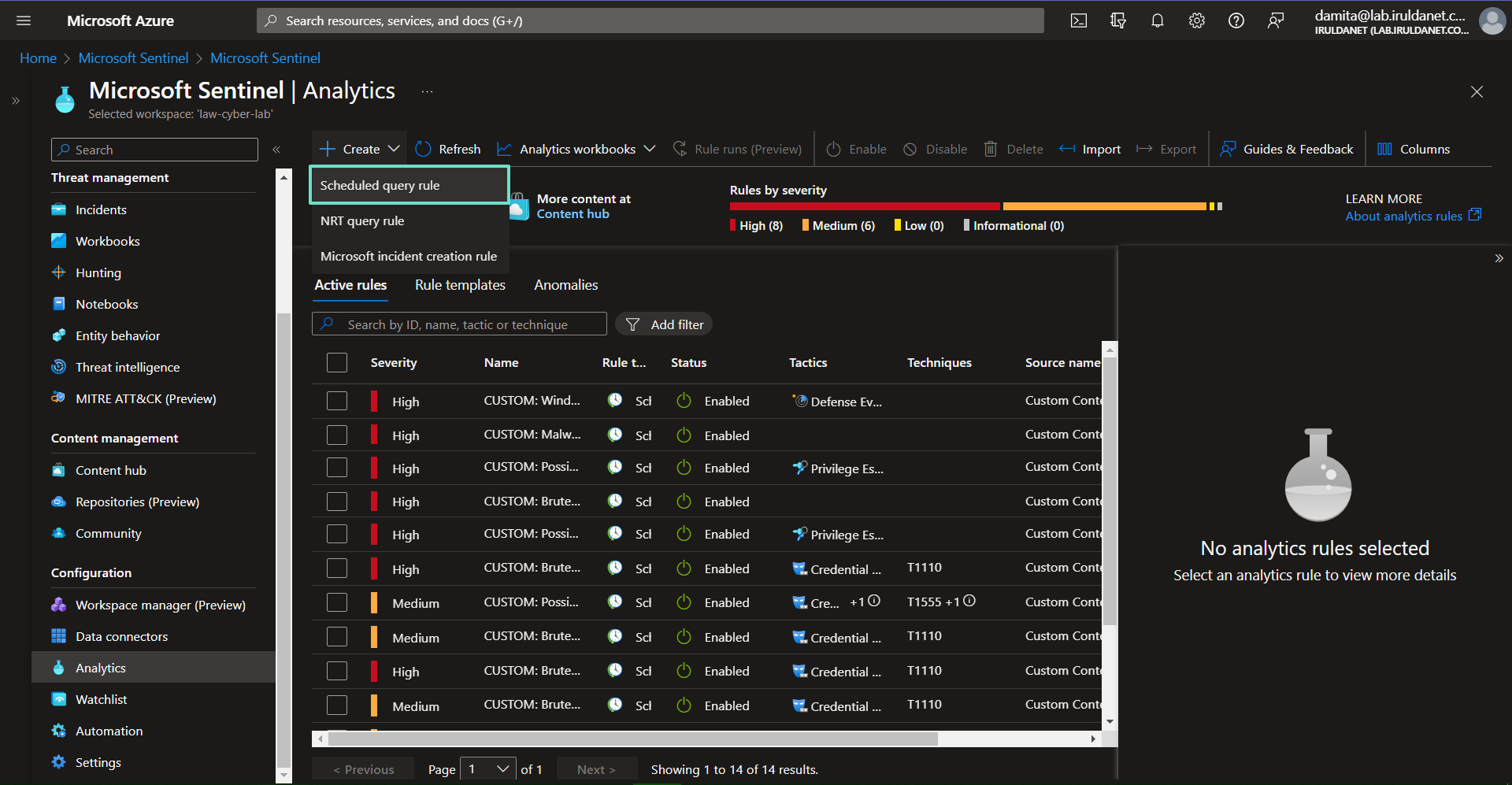Open Workbooks in sidebar
This screenshot has width=1512, height=785.
(108, 241)
